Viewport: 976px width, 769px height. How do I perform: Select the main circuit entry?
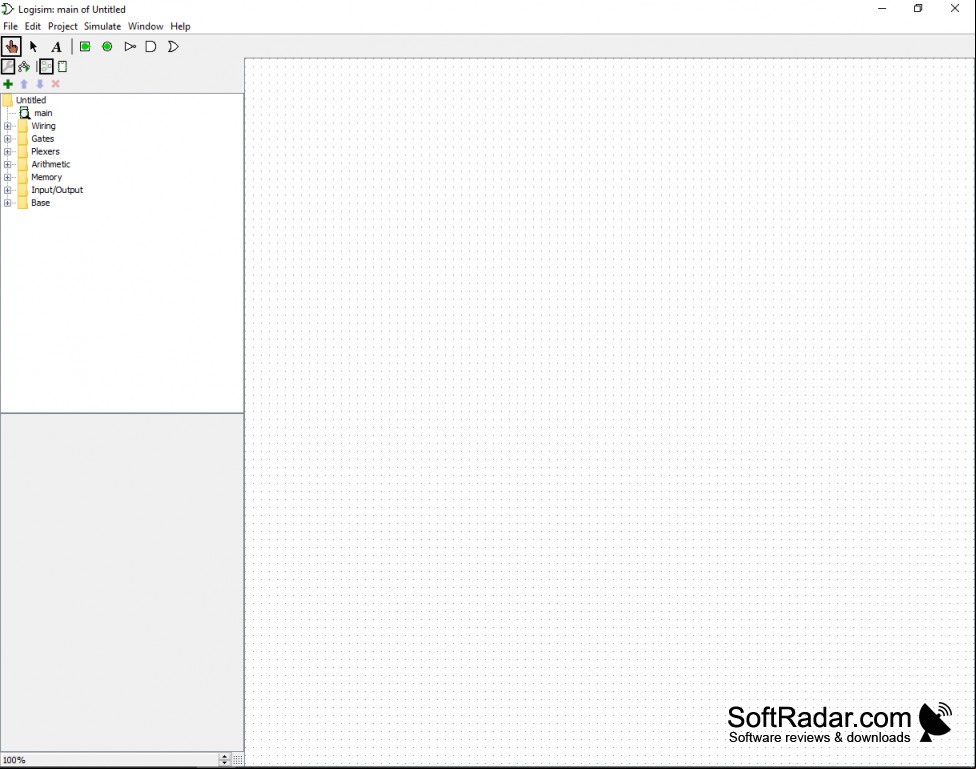[43, 113]
